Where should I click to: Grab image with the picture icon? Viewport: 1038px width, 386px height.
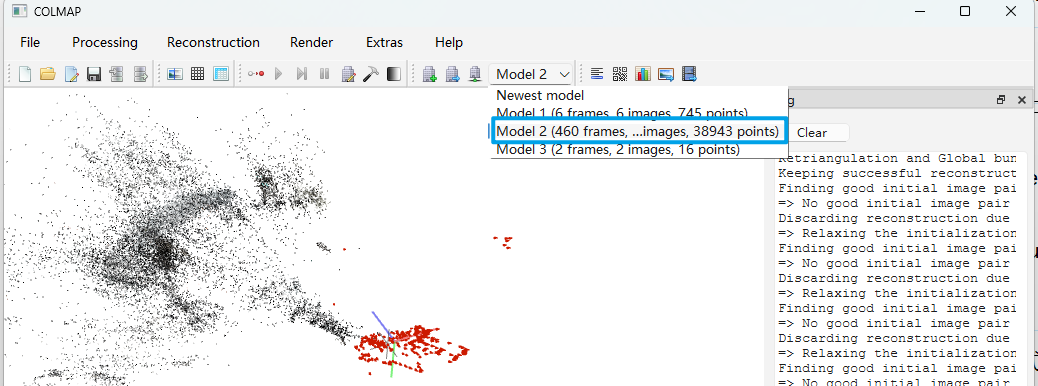(666, 73)
